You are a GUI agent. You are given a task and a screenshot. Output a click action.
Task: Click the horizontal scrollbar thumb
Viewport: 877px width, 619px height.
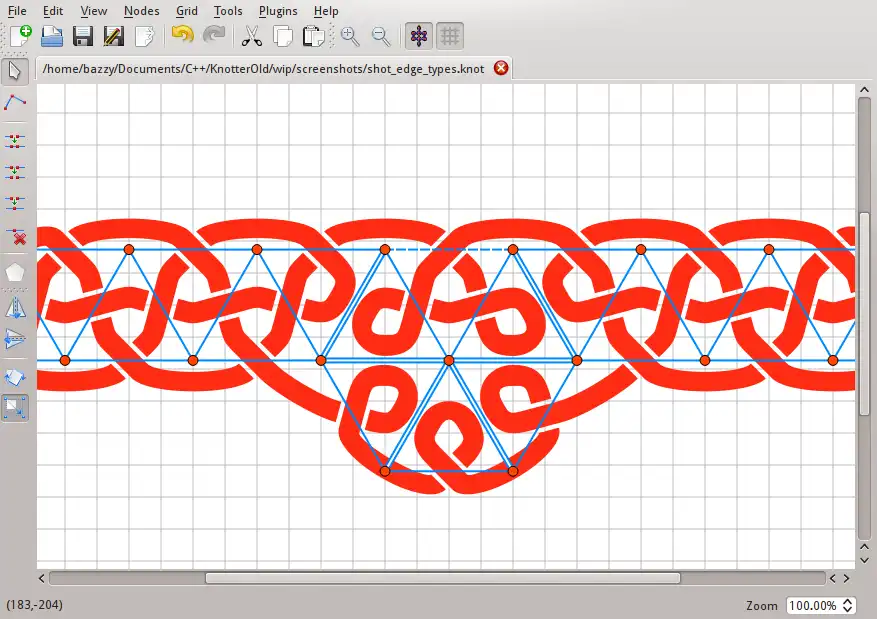(x=443, y=578)
